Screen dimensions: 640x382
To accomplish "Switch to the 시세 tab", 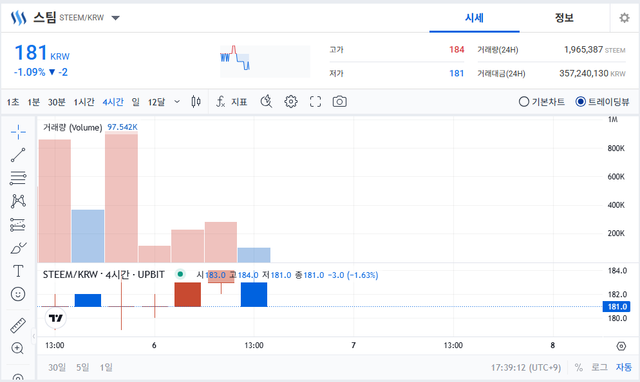I will 474,18.
